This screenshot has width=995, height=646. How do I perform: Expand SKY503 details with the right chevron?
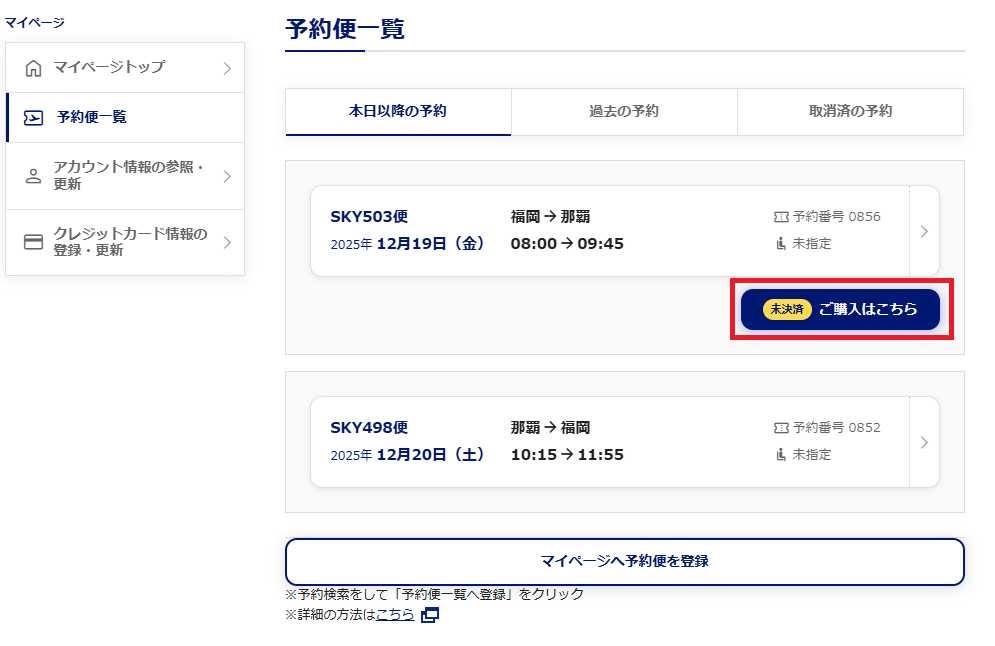923,231
